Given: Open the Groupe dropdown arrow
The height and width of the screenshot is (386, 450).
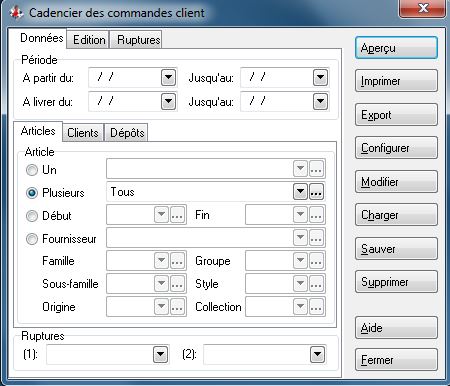Looking at the screenshot, I should 300,261.
